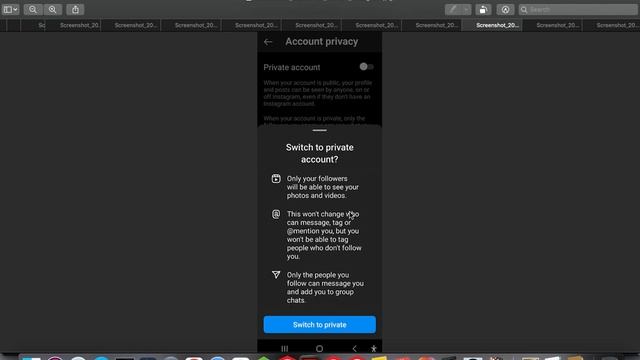
Task: Click the Switch to private button
Action: click(320, 324)
